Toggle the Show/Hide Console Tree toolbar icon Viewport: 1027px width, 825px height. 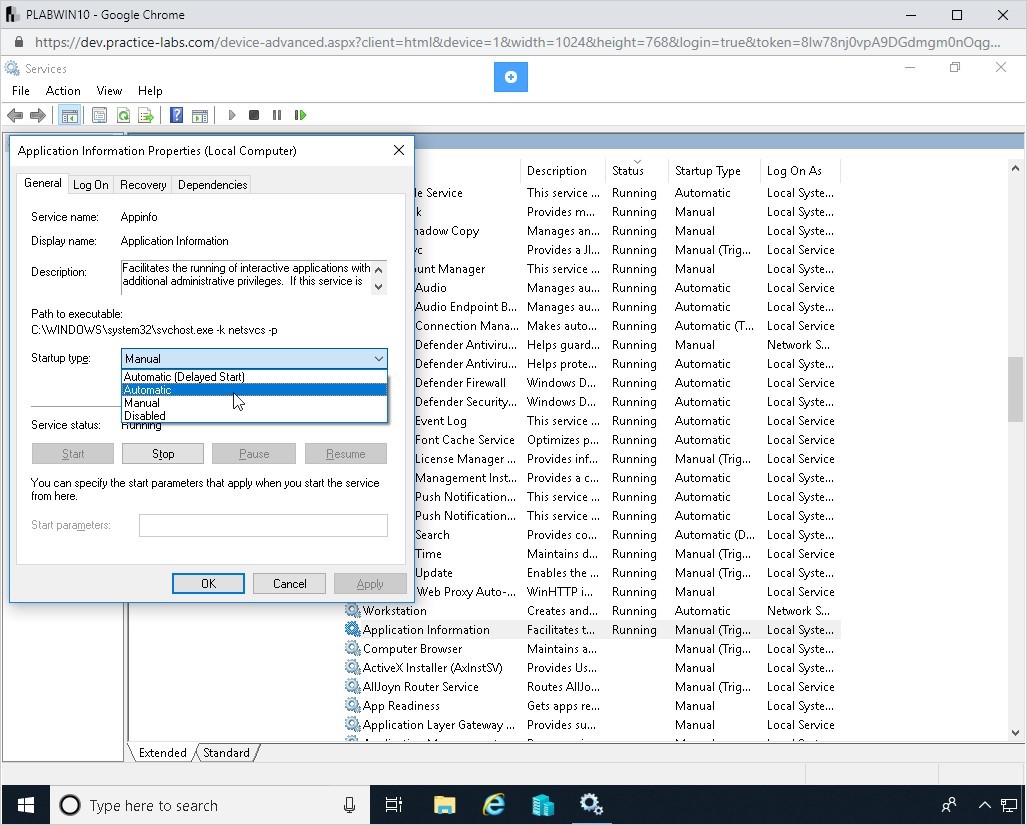coord(69,115)
